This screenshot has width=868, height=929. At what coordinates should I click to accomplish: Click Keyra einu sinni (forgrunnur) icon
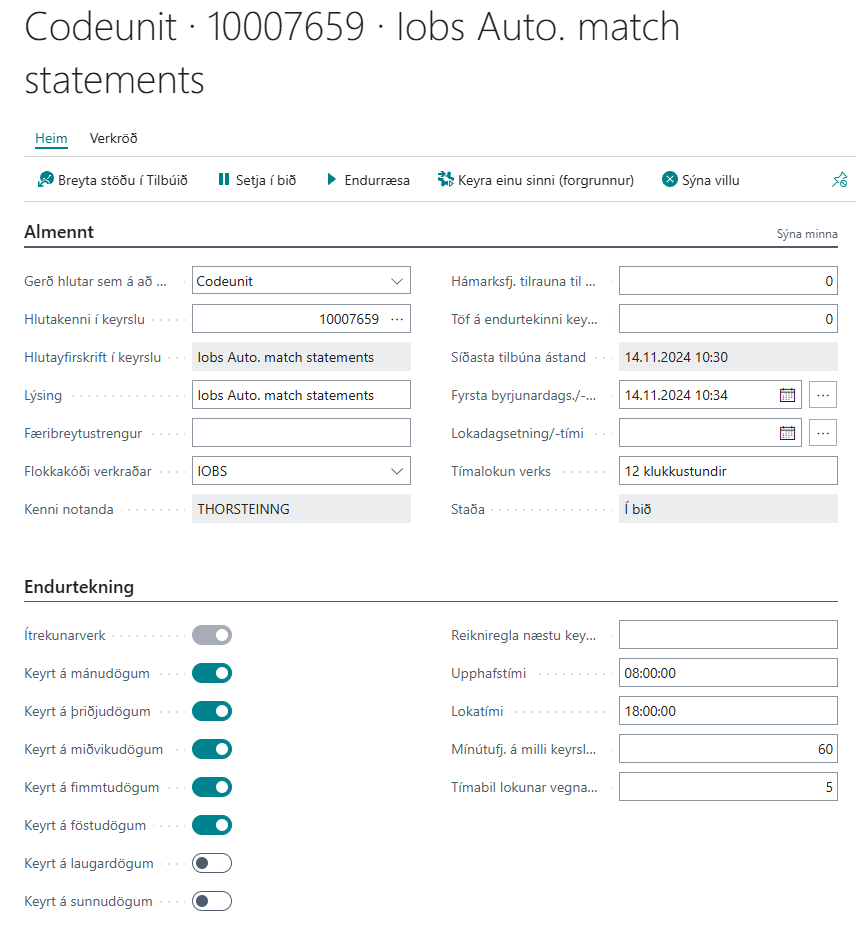(x=446, y=180)
